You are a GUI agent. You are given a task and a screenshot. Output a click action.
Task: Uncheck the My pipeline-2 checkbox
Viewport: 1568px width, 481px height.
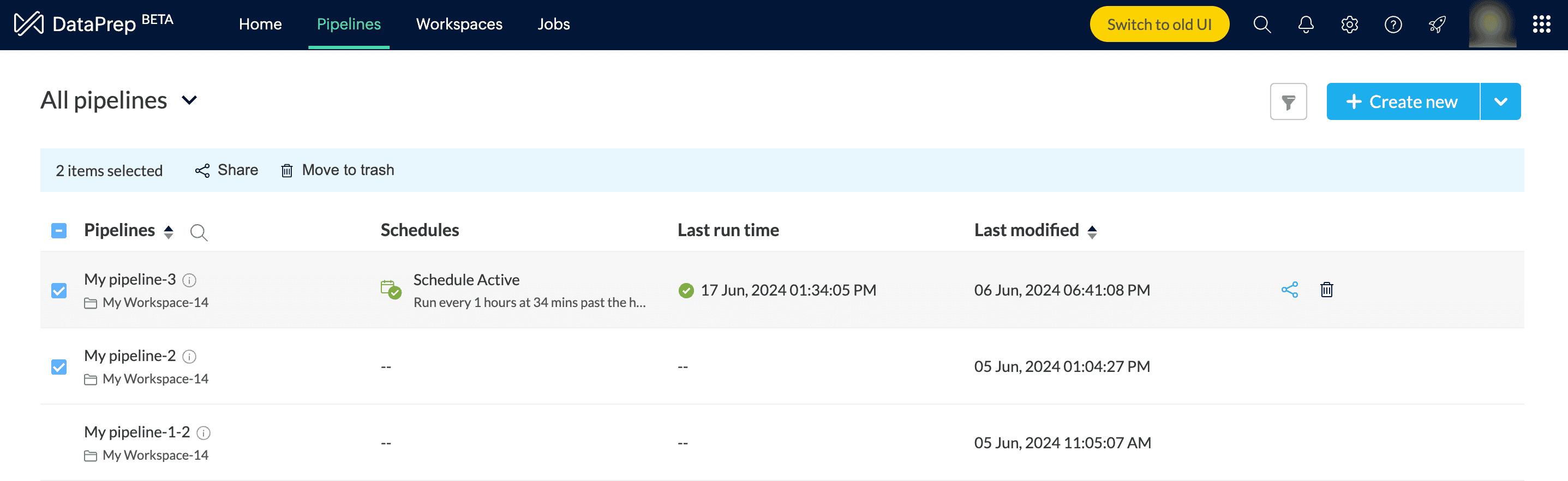[59, 366]
